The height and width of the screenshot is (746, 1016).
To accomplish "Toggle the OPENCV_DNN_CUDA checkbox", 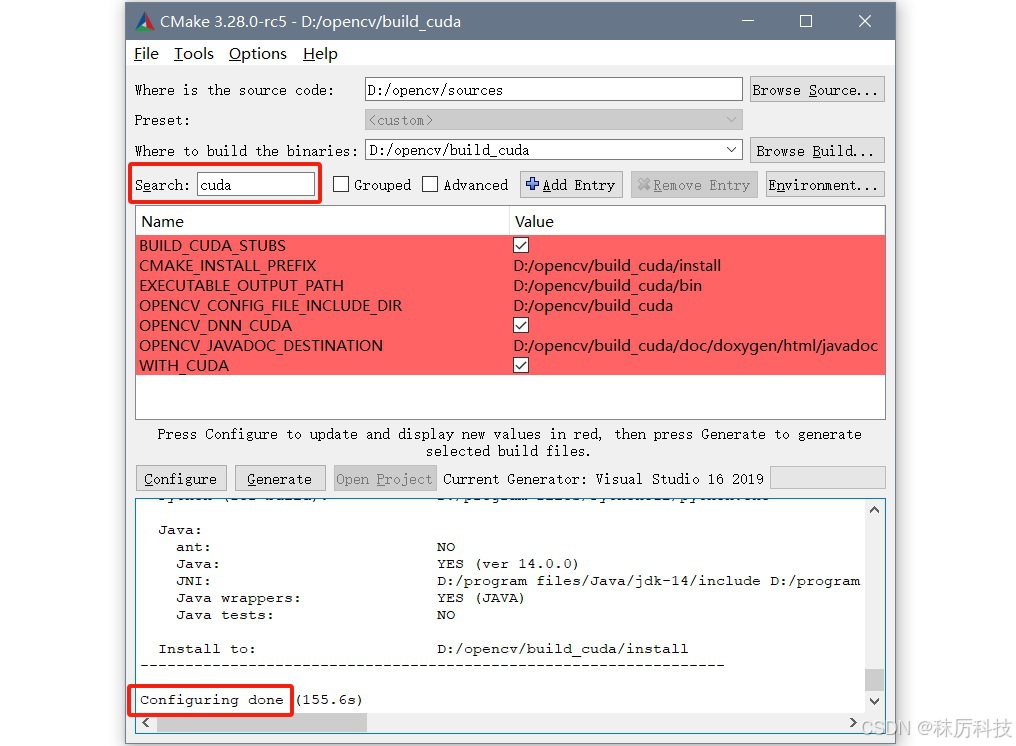I will point(520,325).
